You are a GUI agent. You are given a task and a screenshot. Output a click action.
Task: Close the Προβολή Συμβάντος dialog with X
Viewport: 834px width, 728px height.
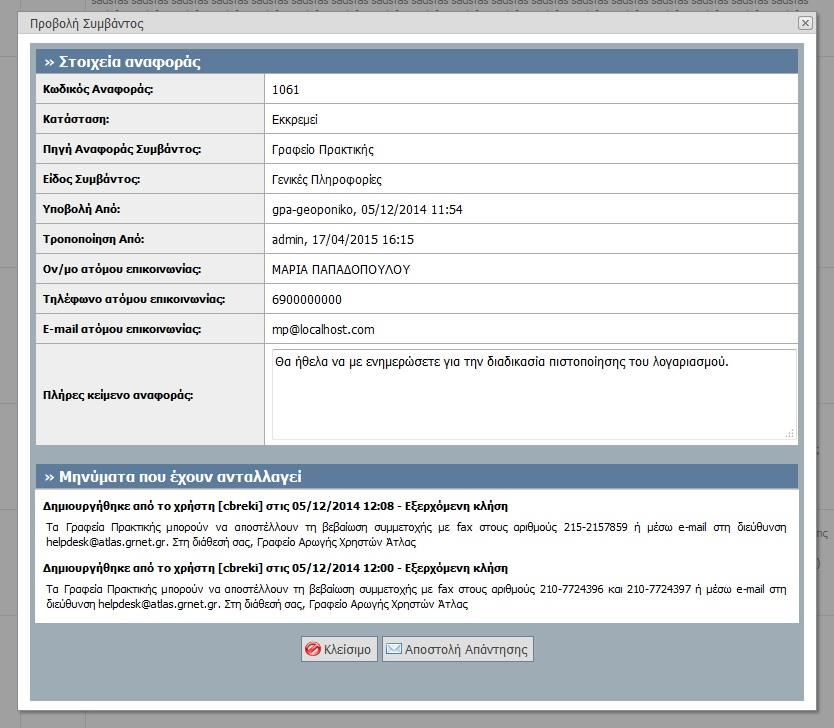[805, 23]
